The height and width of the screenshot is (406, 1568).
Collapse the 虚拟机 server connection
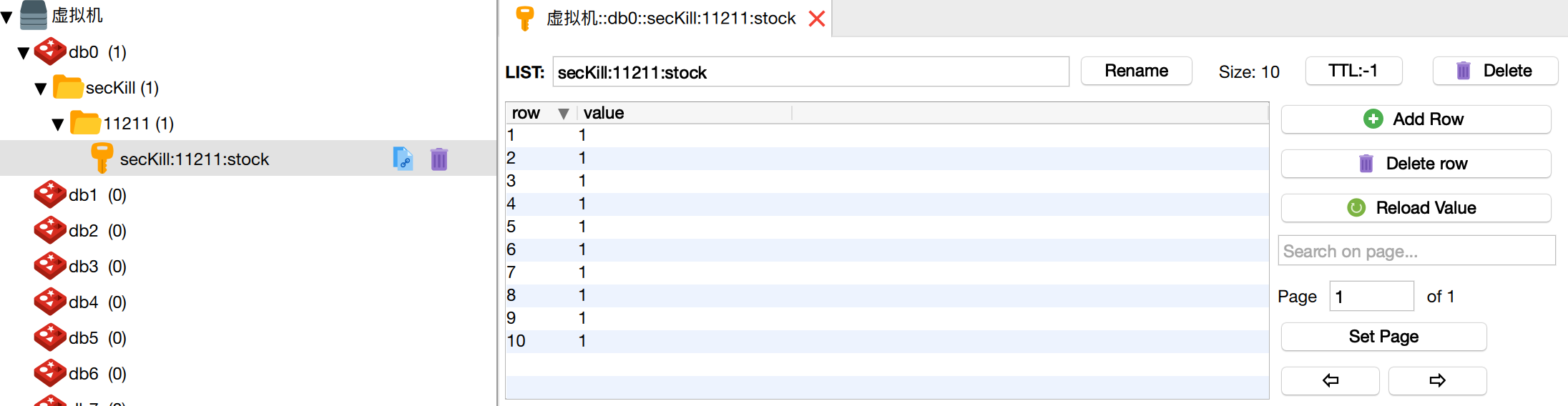pyautogui.click(x=7, y=17)
